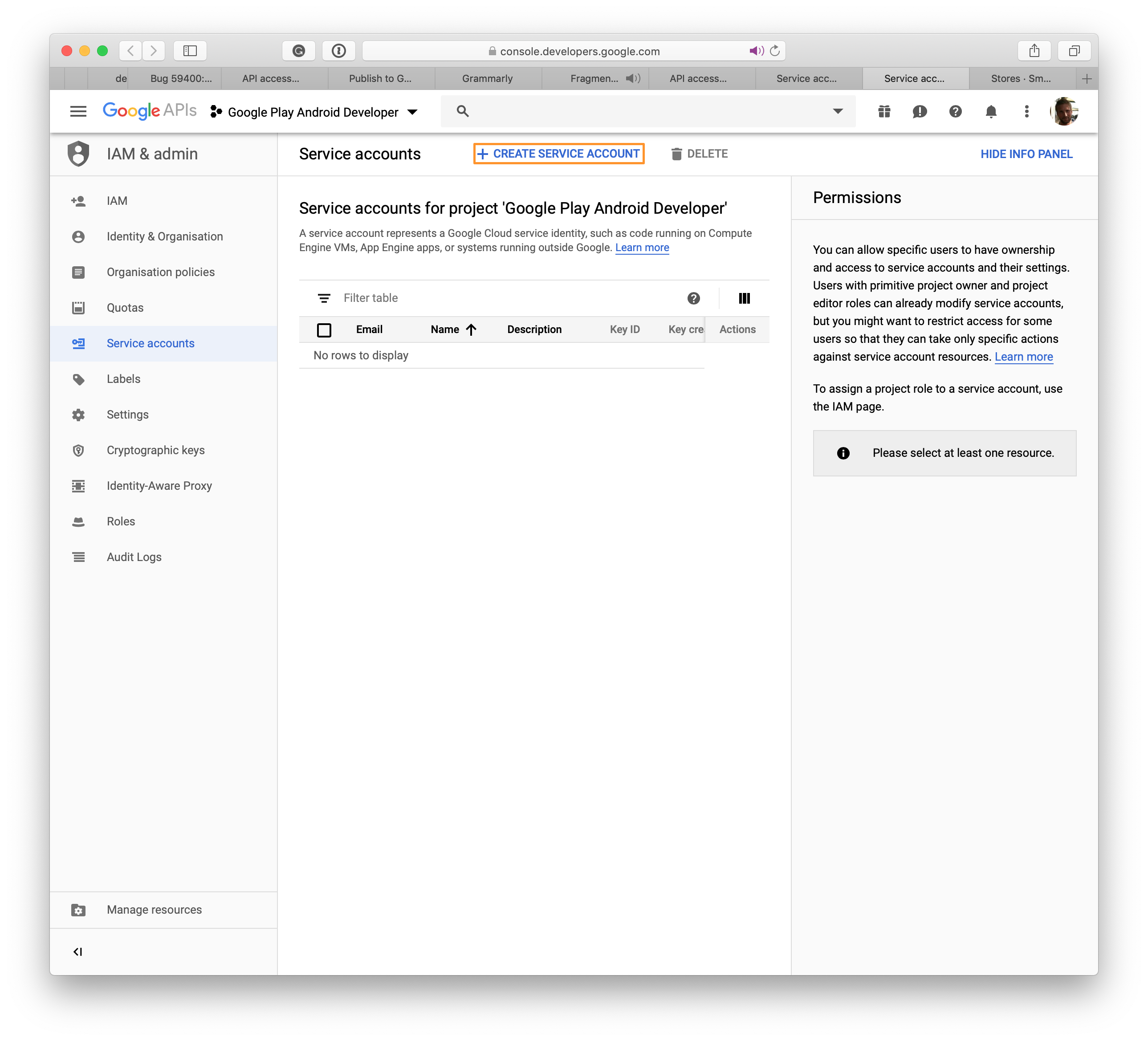Screen dimensions: 1148x1041
Task: Select the IAM menu item
Action: pos(115,200)
